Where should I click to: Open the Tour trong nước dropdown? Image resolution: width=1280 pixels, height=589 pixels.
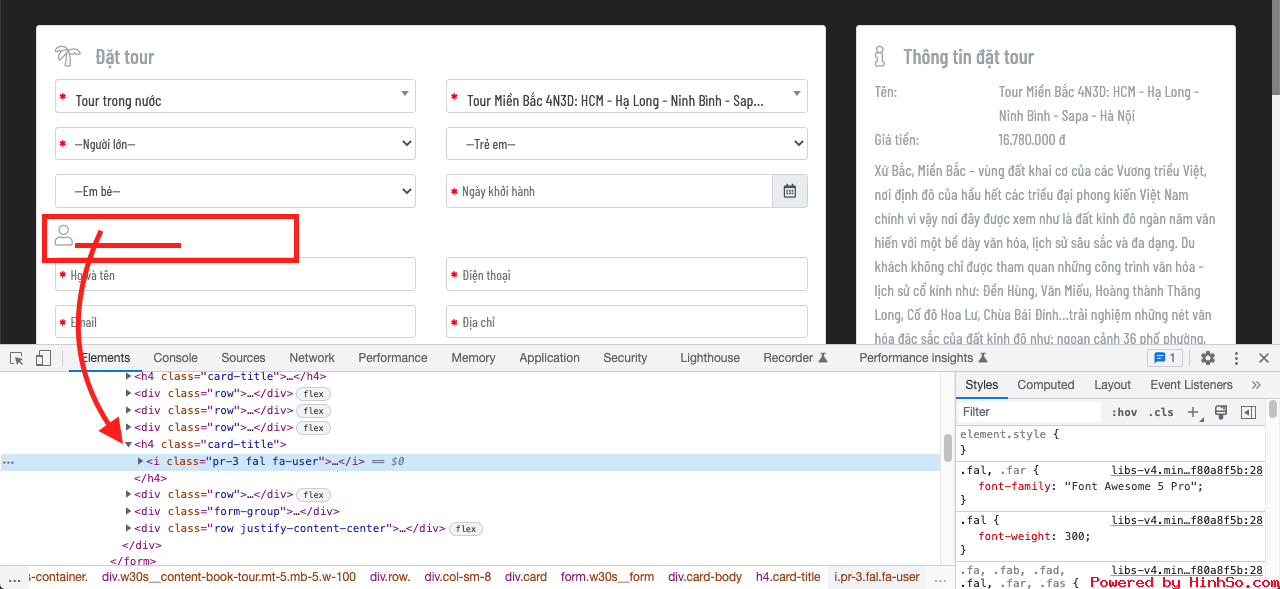point(235,97)
